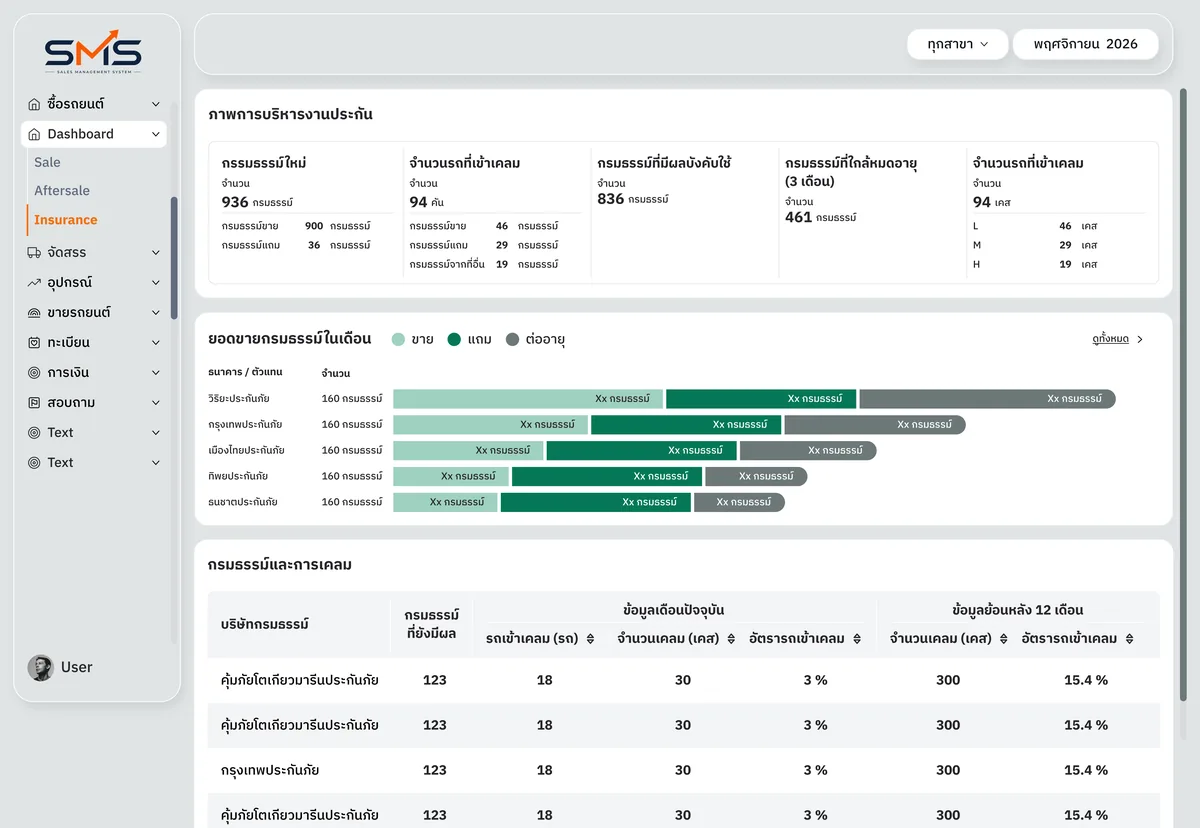Expand the การเงิน menu chevron
The width and height of the screenshot is (1200, 828).
155,373
